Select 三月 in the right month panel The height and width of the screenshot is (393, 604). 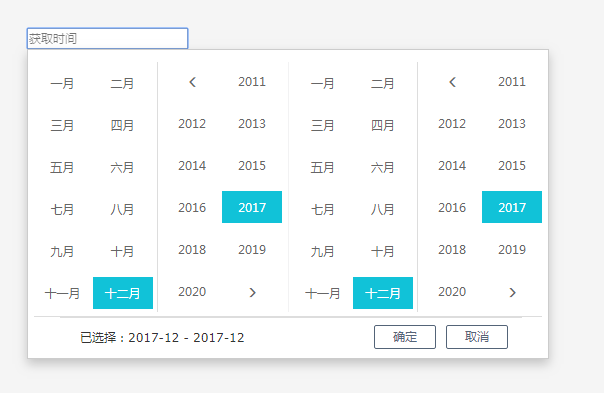322,125
